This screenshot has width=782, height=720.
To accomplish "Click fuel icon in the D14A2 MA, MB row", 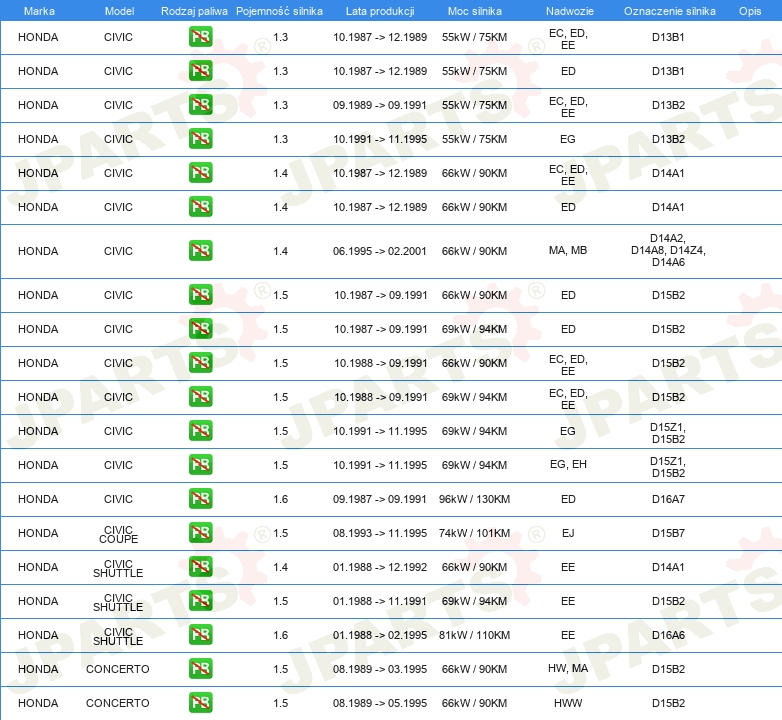I will (200, 250).
